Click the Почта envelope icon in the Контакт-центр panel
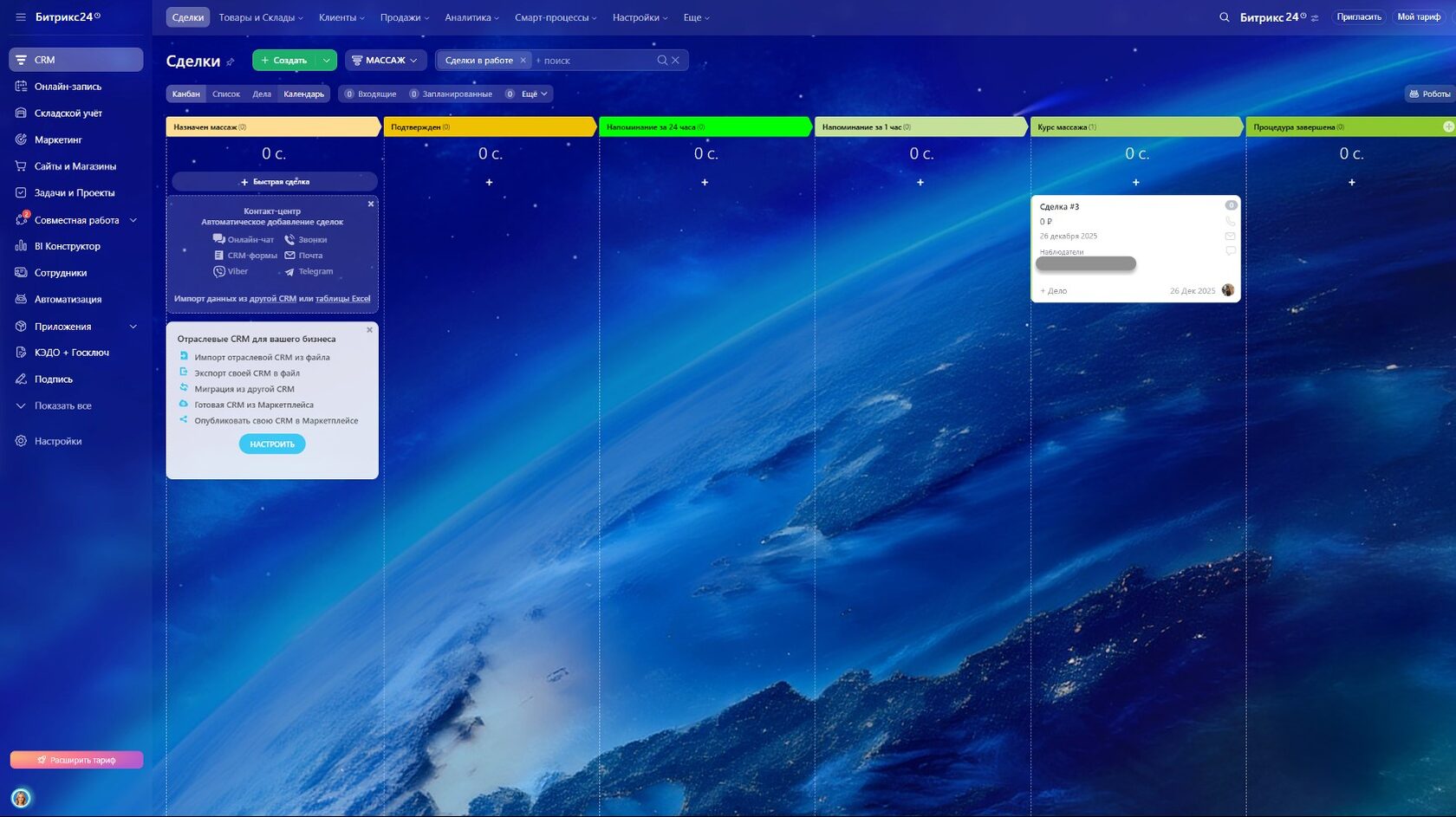The height and width of the screenshot is (817, 1456). pyautogui.click(x=289, y=256)
